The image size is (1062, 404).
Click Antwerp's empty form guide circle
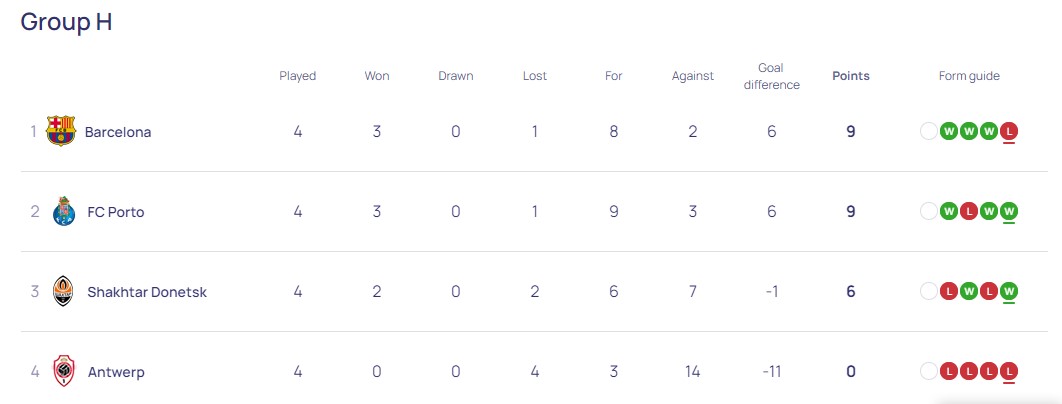coord(929,371)
